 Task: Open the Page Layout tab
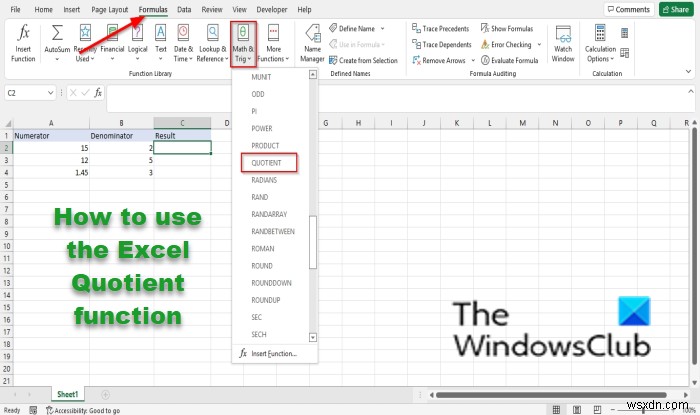(109, 9)
